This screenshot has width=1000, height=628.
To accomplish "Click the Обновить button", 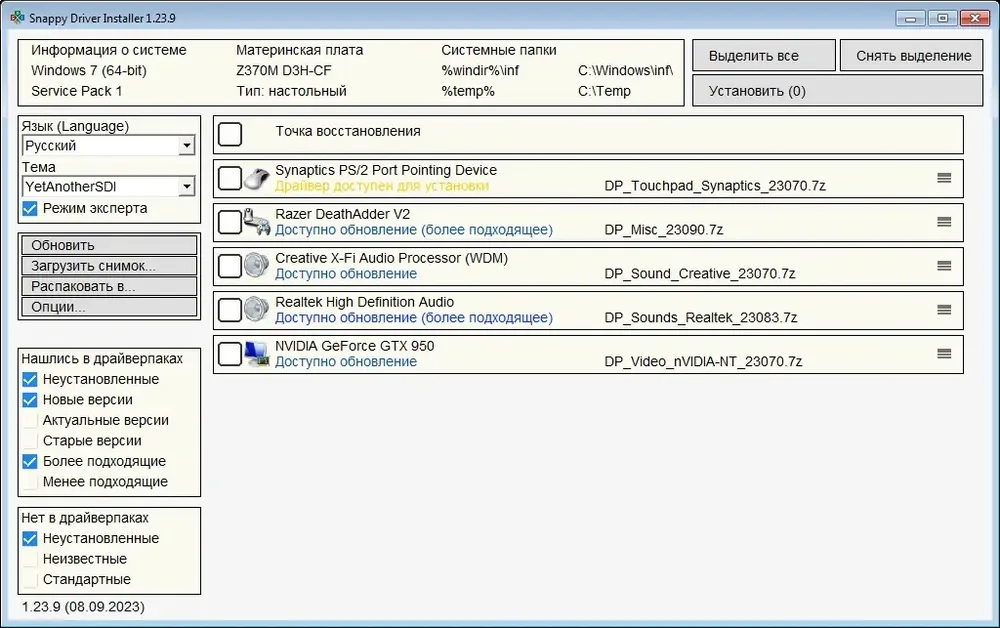I will 109,245.
